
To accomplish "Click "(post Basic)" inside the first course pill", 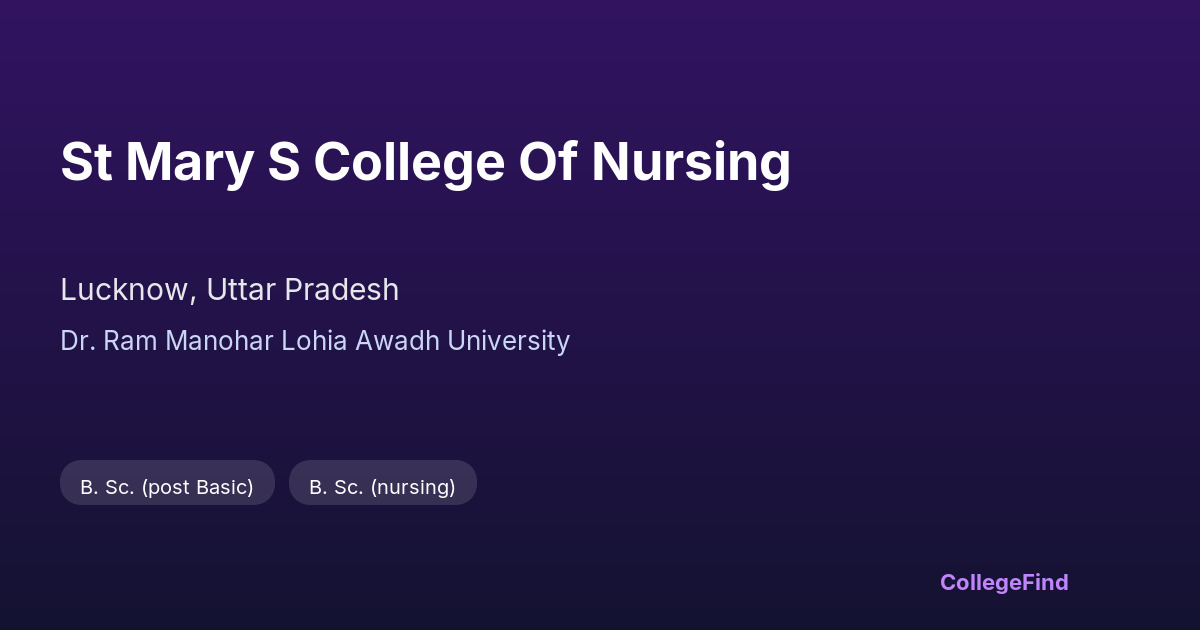I will point(197,487).
